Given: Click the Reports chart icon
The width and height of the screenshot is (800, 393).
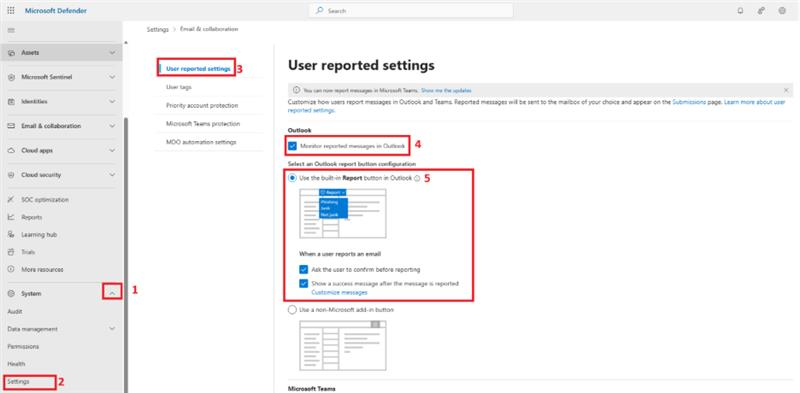Looking at the screenshot, I should [11, 217].
